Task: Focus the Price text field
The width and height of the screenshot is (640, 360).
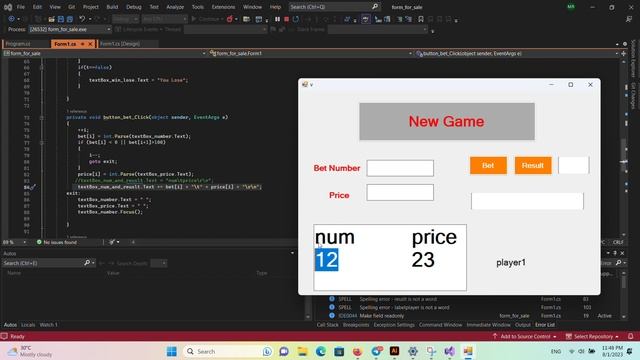Action: (400, 192)
